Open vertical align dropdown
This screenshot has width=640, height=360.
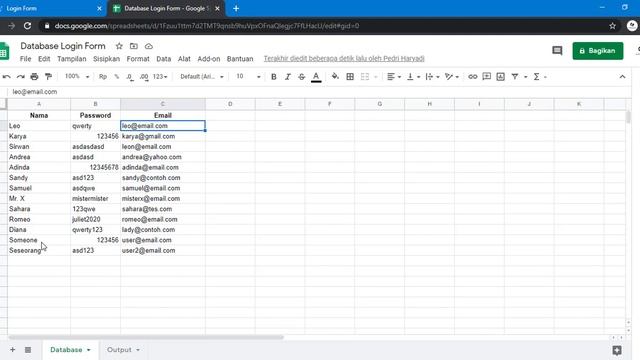pos(413,77)
